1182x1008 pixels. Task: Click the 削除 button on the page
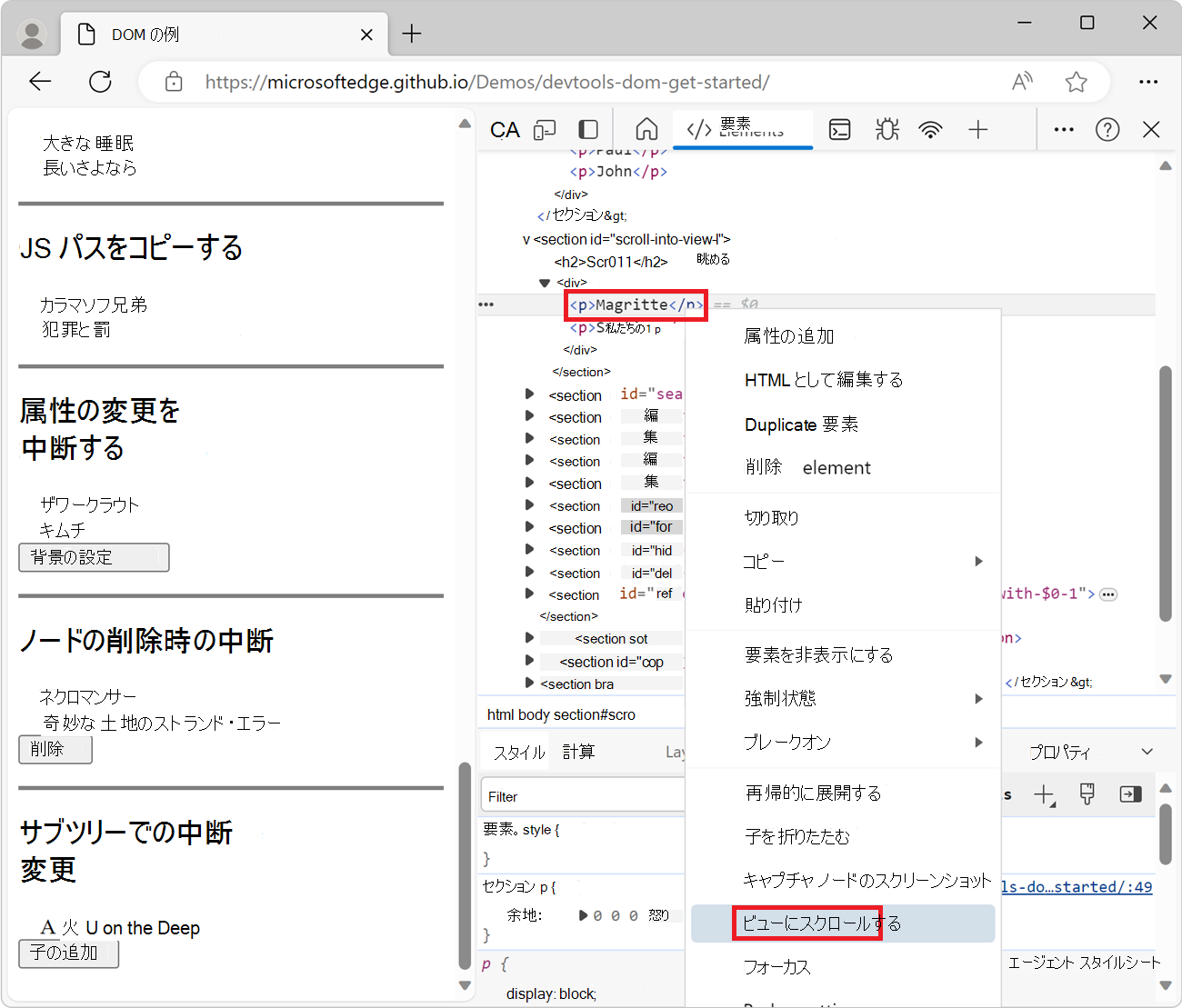55,750
